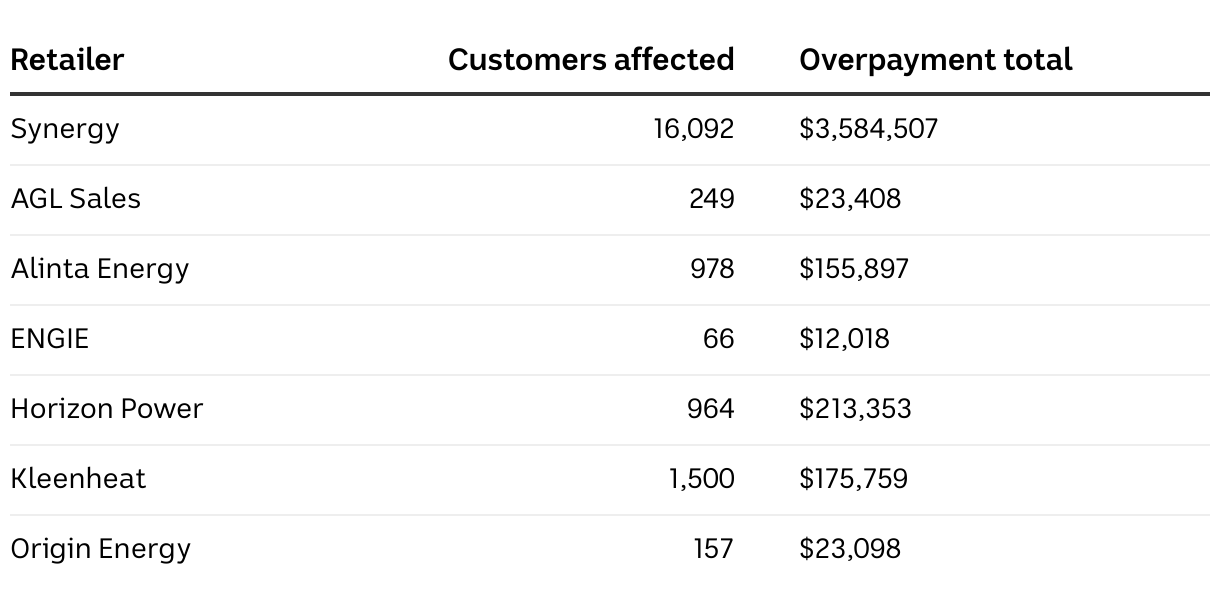Click the $213,353 overpayment total

coord(855,409)
